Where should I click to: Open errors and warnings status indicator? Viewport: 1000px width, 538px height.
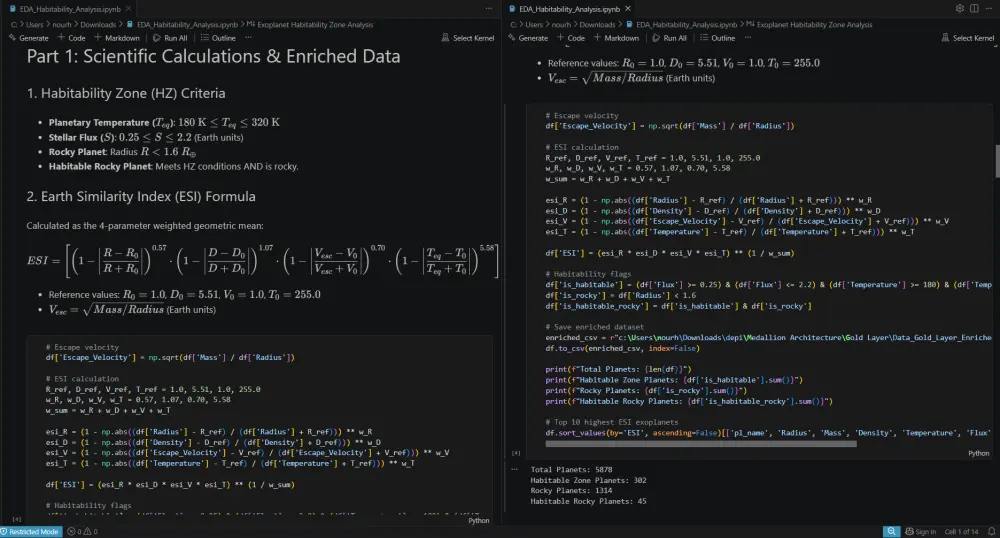click(82, 532)
